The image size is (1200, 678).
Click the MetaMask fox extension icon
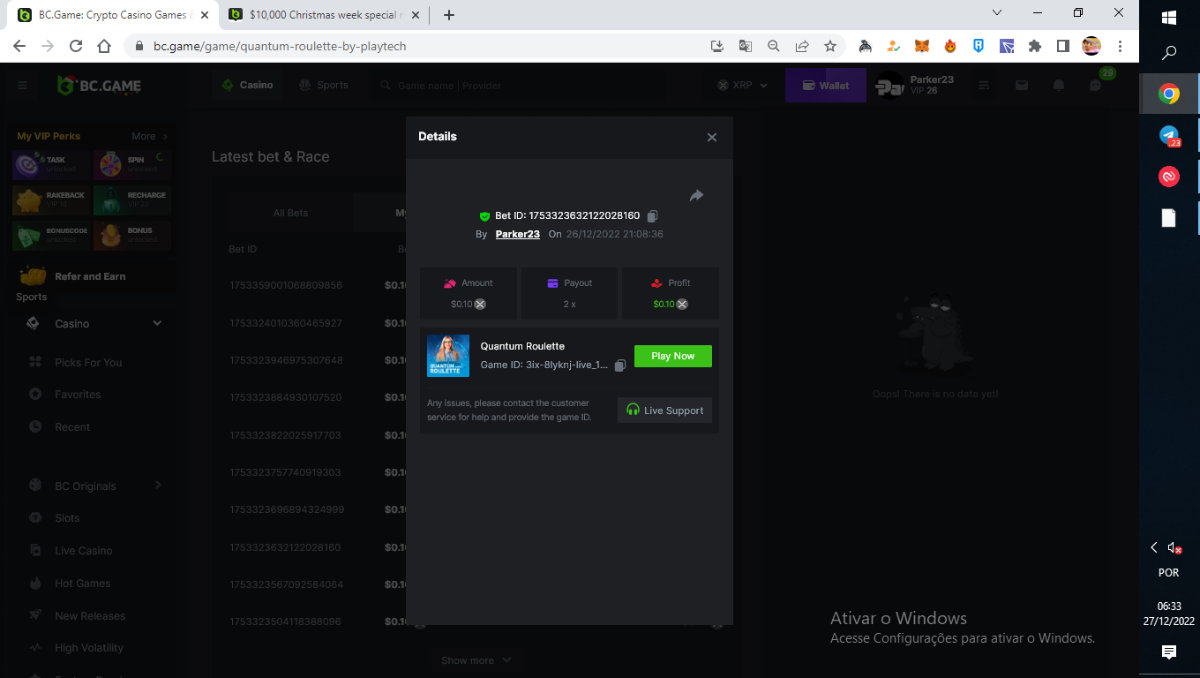[x=922, y=46]
